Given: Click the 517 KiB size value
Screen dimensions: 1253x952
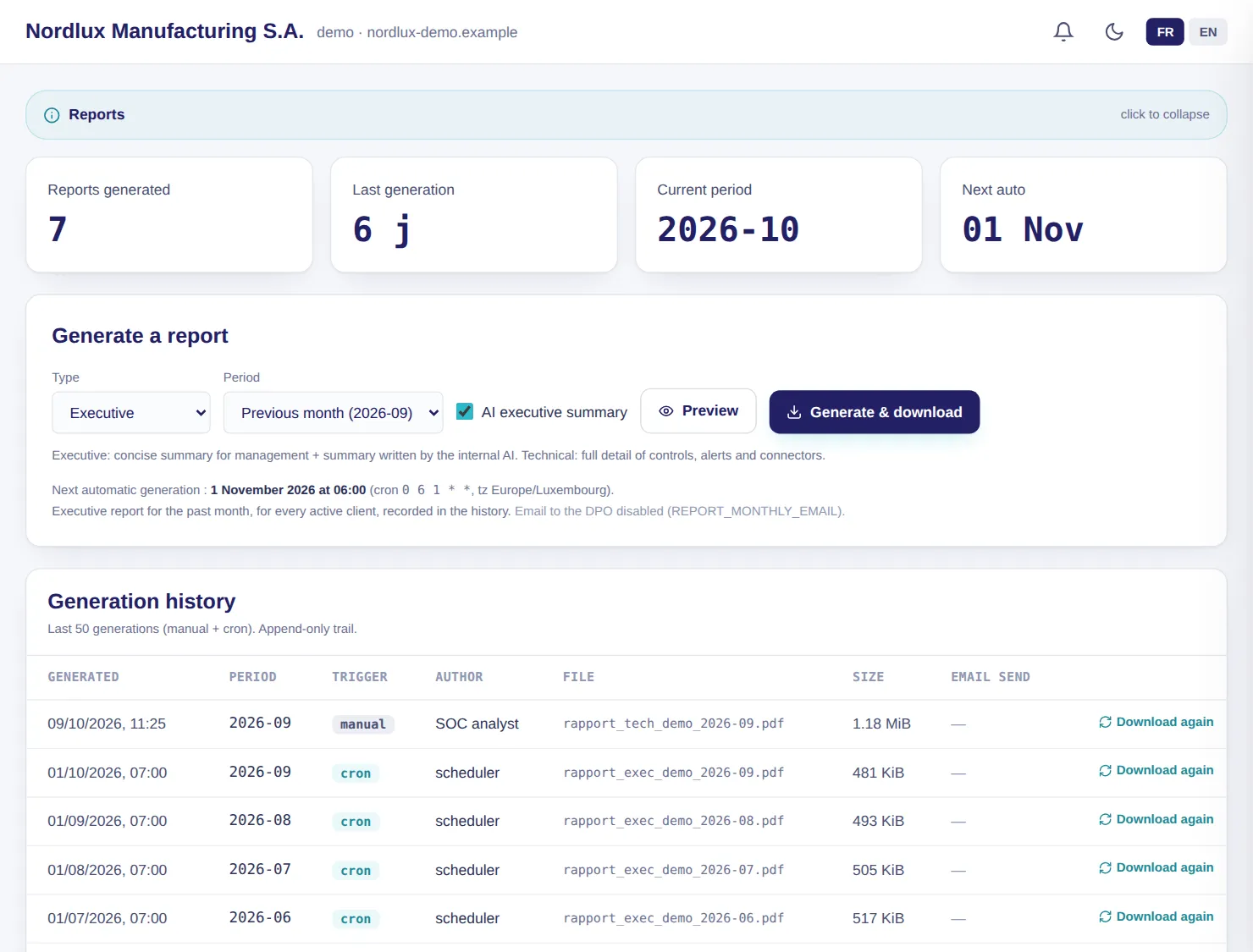Looking at the screenshot, I should coord(878,918).
